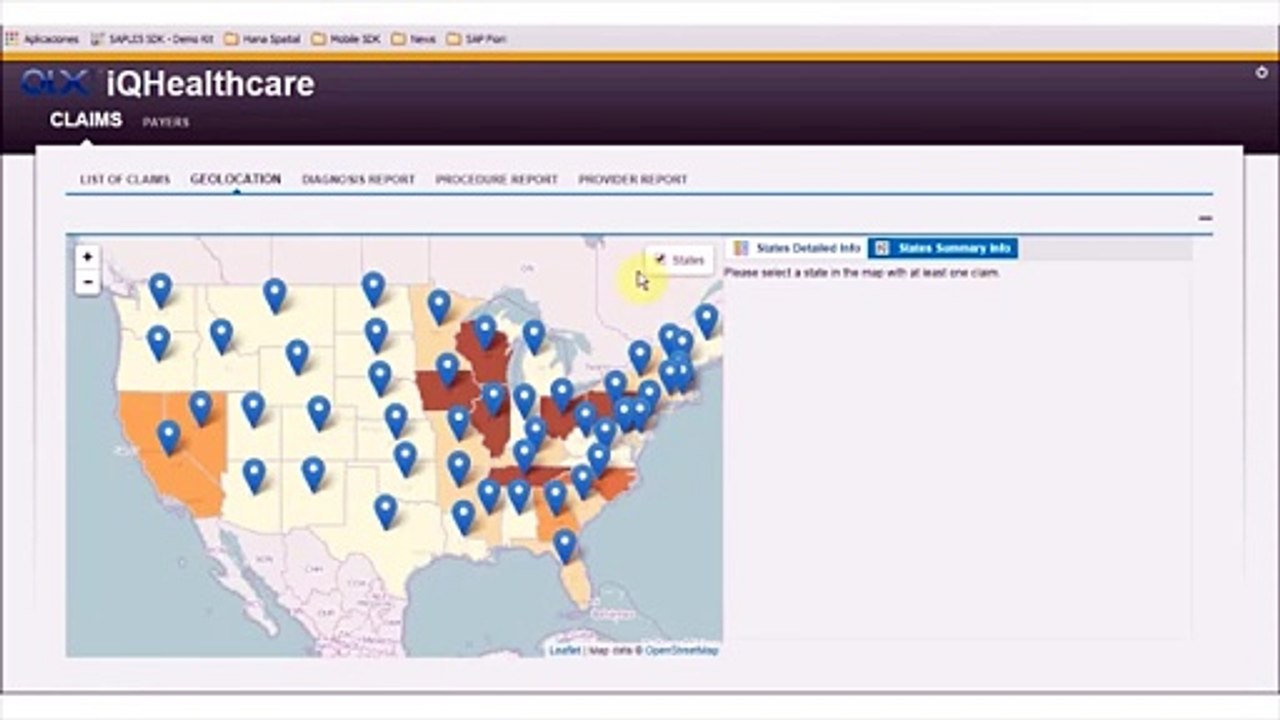Viewport: 1280px width, 720px height.
Task: Open the OpenStreetMap attribution link
Action: point(682,650)
